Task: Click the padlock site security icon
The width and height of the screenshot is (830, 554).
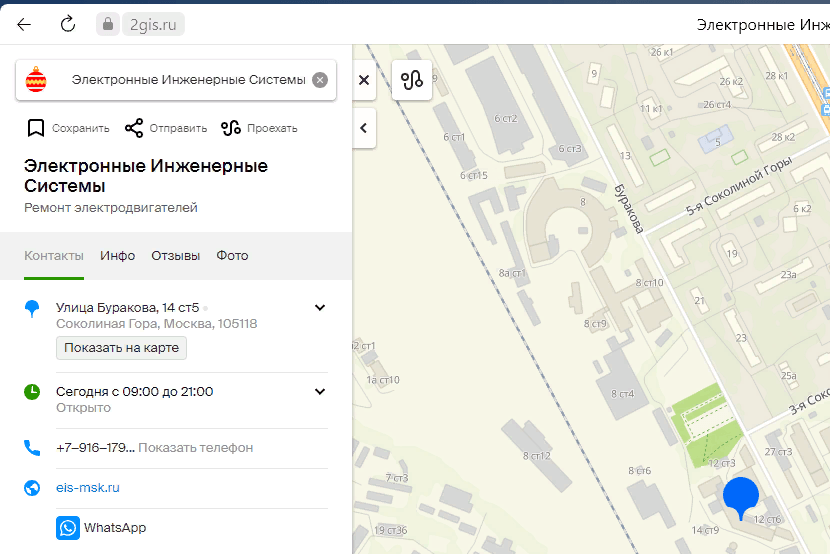Action: [107, 24]
